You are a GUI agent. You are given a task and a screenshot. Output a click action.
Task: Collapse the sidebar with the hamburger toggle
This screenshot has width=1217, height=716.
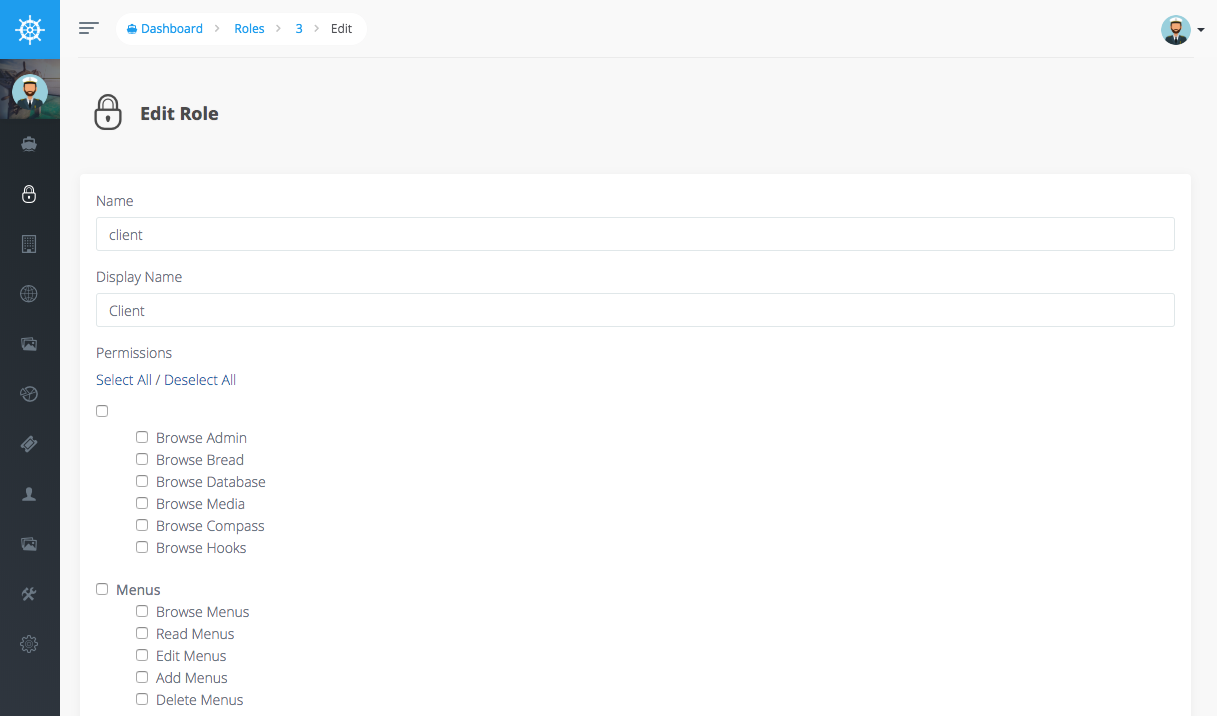tap(88, 28)
